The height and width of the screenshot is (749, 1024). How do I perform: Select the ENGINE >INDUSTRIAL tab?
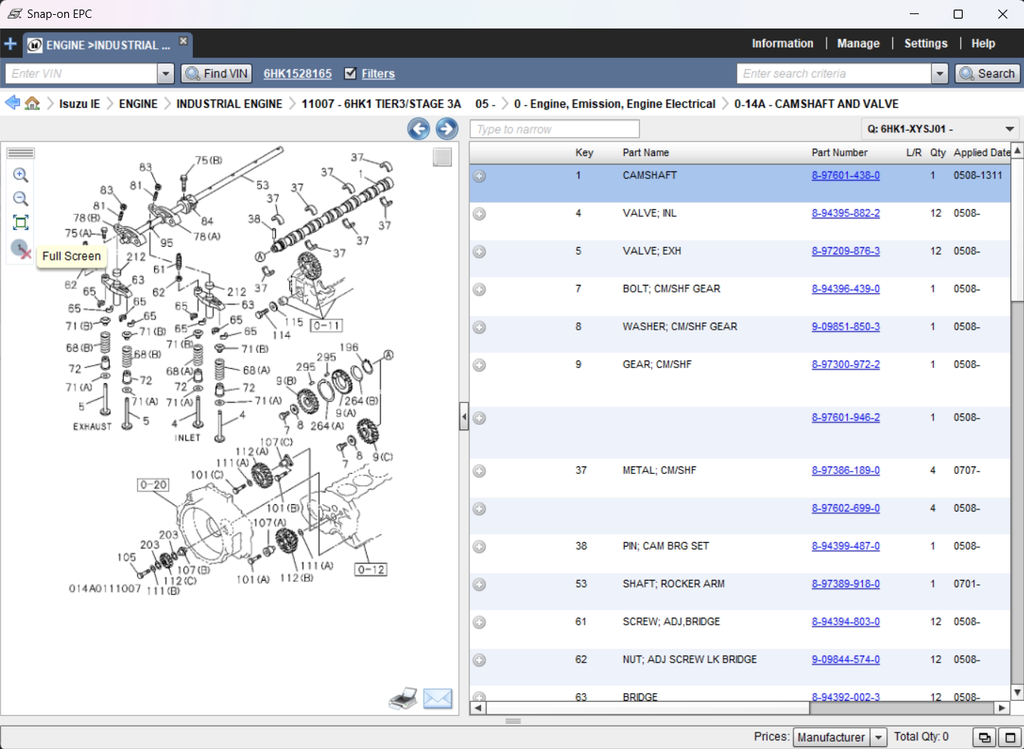point(108,45)
